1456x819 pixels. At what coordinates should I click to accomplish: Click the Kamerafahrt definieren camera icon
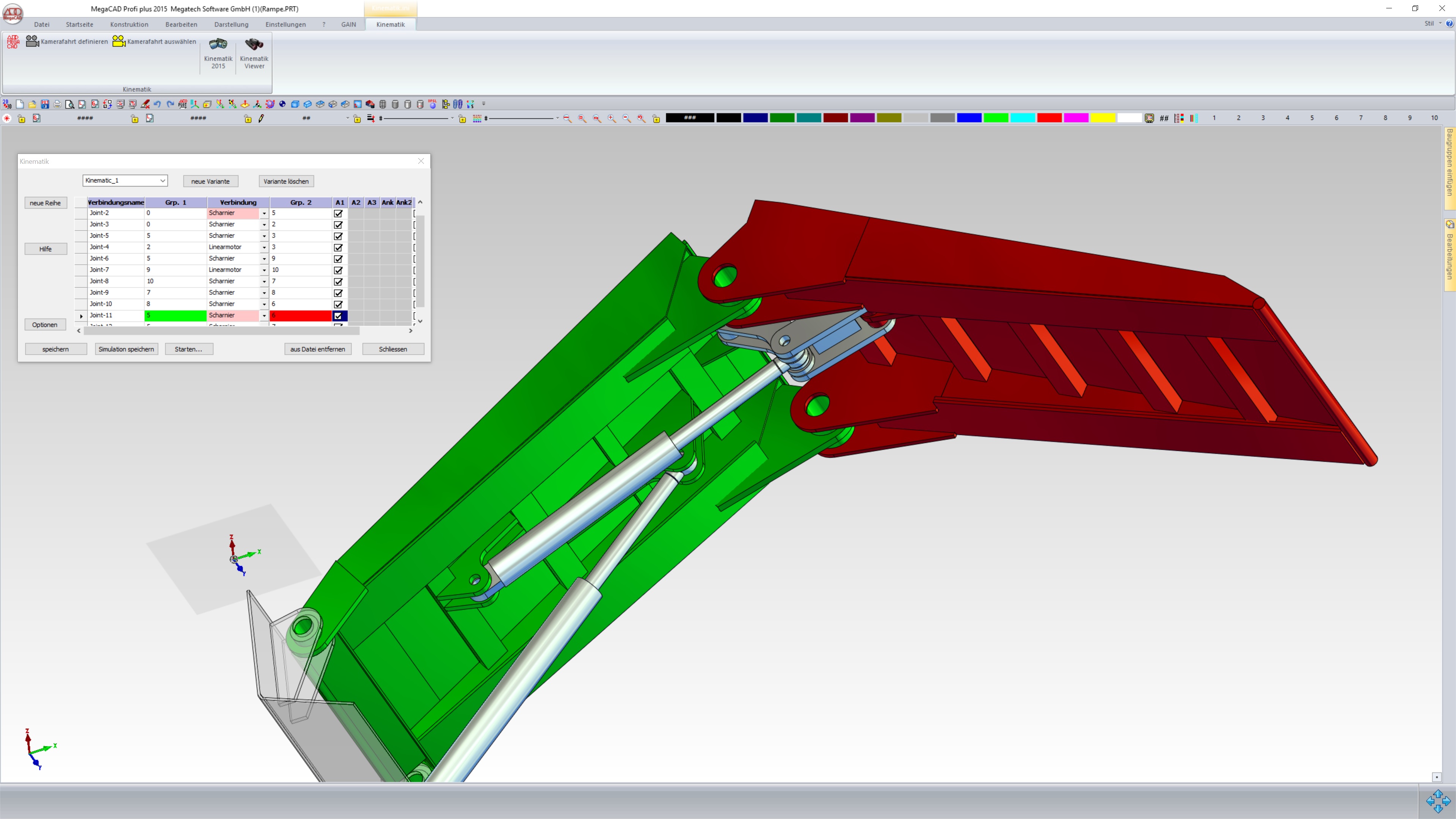(32, 41)
